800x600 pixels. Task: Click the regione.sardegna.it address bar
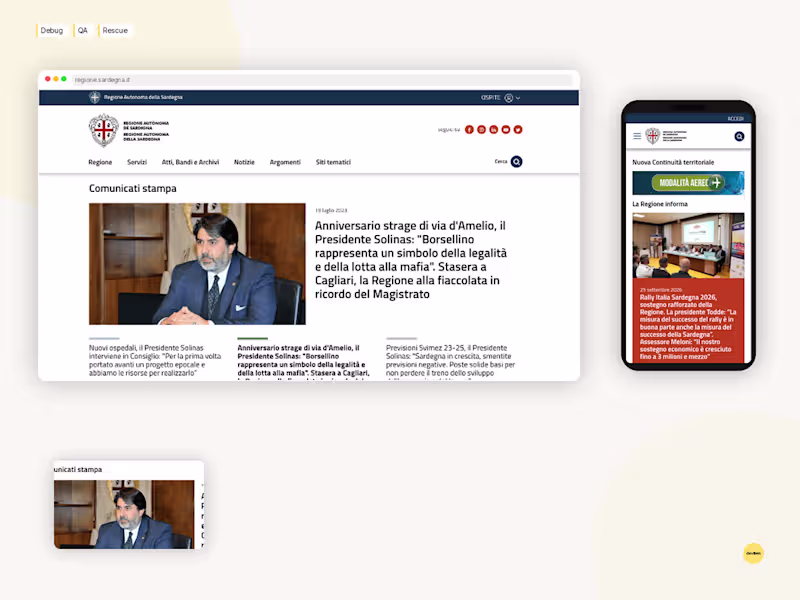click(322, 80)
